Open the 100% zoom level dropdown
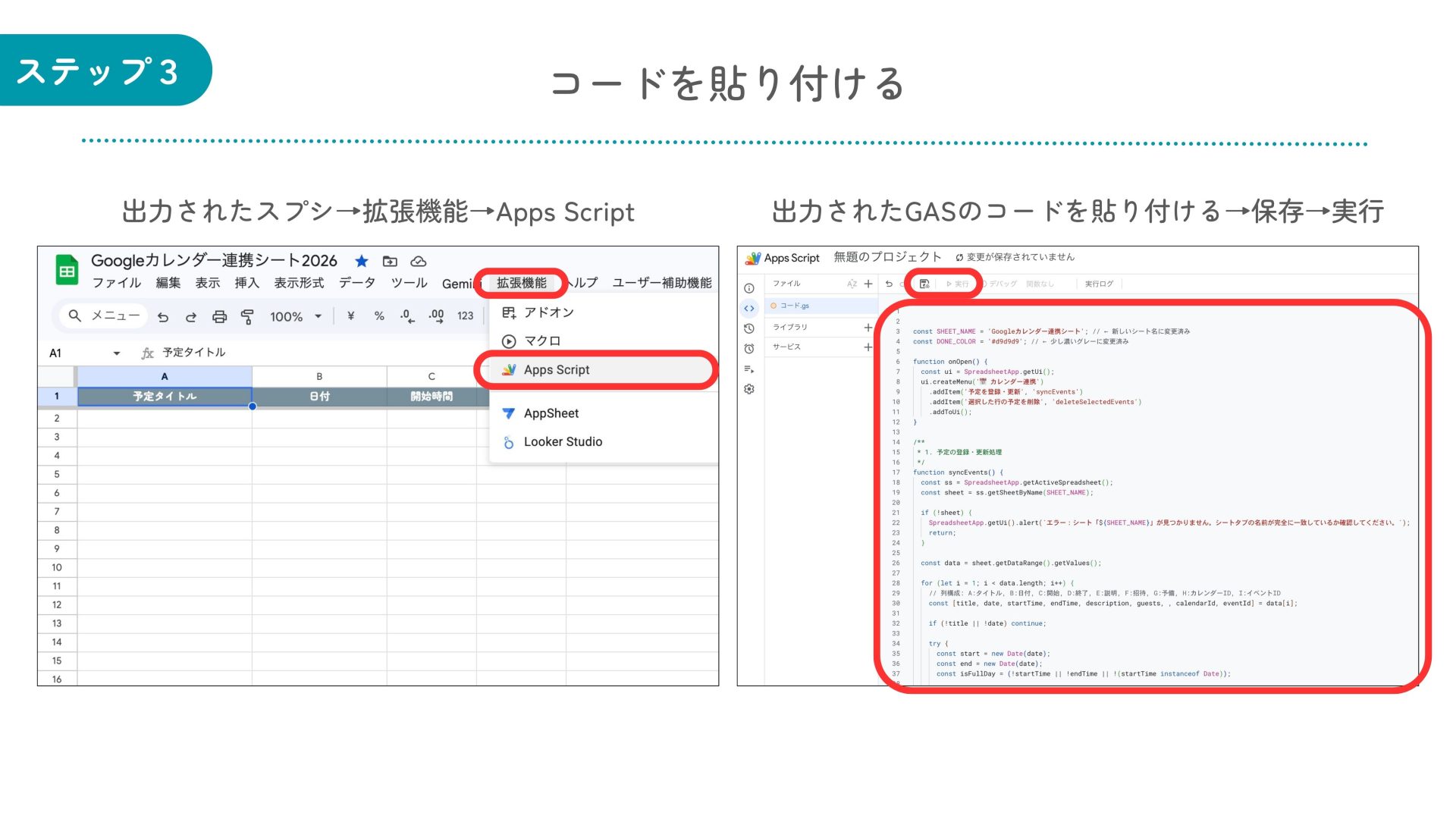The width and height of the screenshot is (1456, 819). pos(296,317)
